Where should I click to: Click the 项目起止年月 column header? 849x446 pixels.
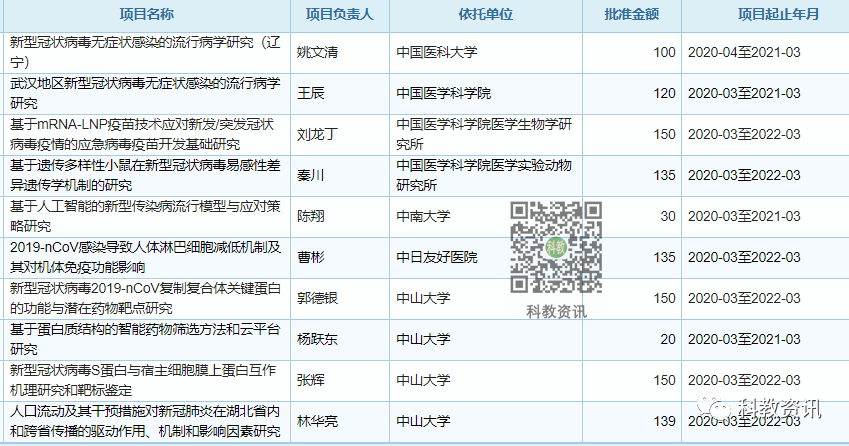tap(764, 15)
